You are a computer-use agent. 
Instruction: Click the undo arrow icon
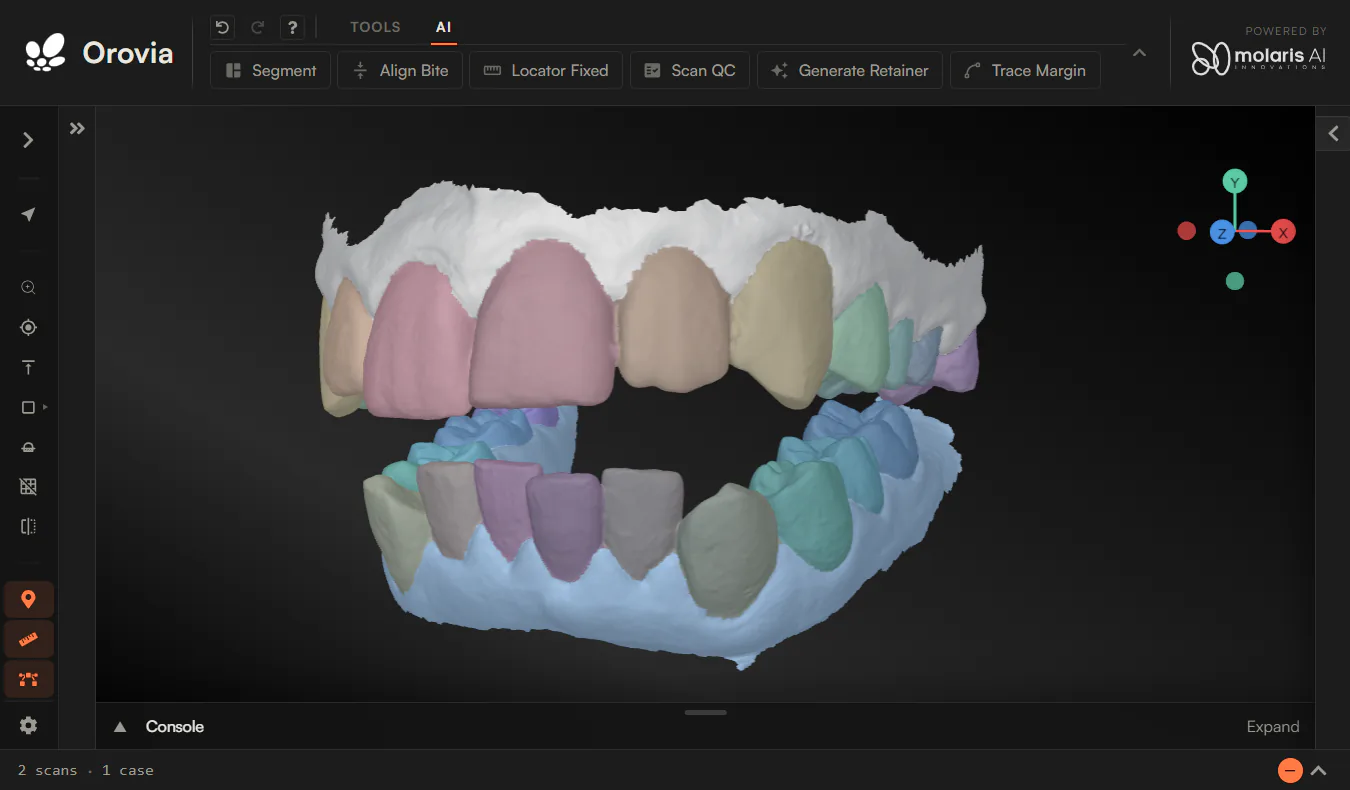223,27
